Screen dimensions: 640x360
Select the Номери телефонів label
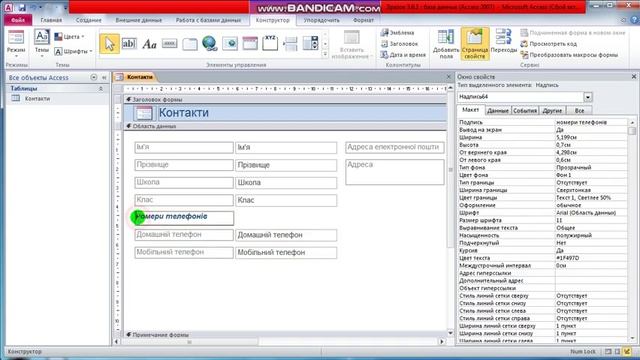tap(184, 218)
